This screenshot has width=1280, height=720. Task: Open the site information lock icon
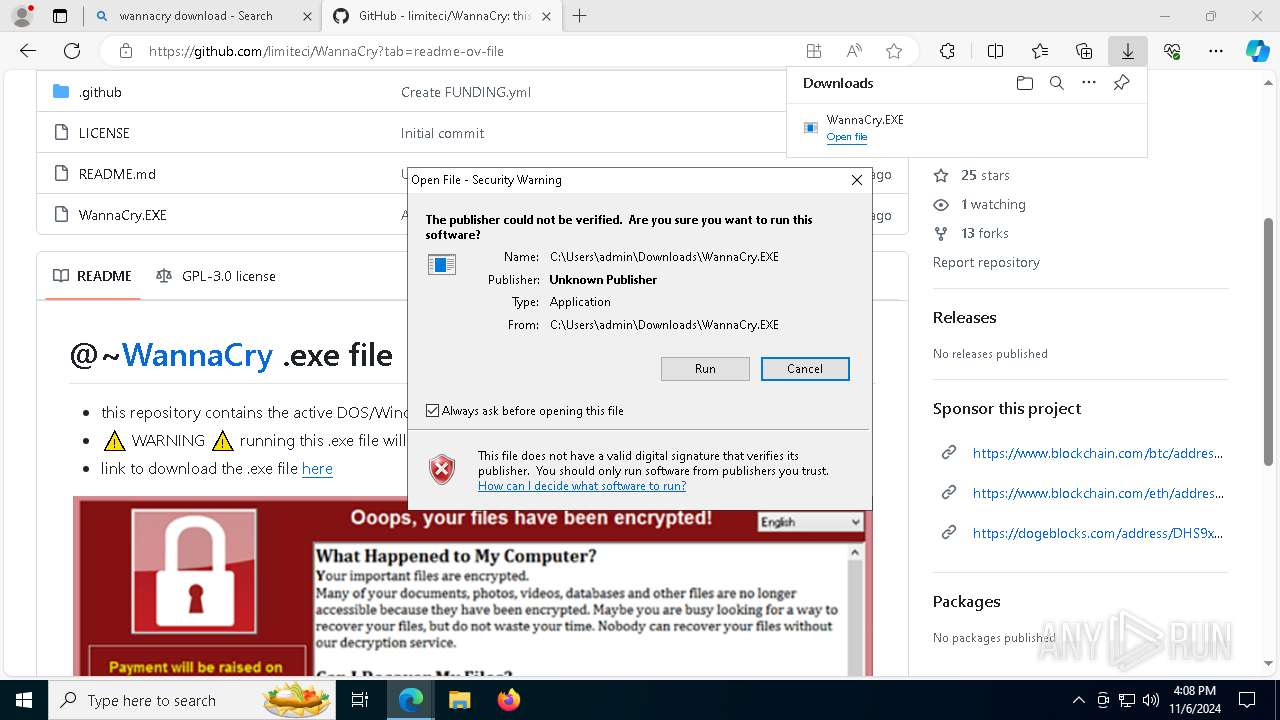point(125,51)
